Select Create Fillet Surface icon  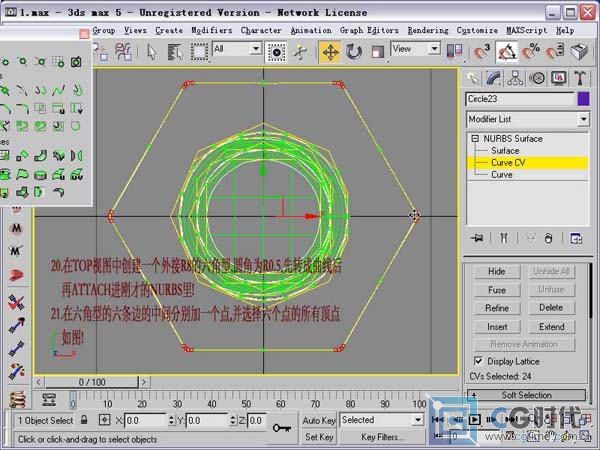tap(58, 192)
